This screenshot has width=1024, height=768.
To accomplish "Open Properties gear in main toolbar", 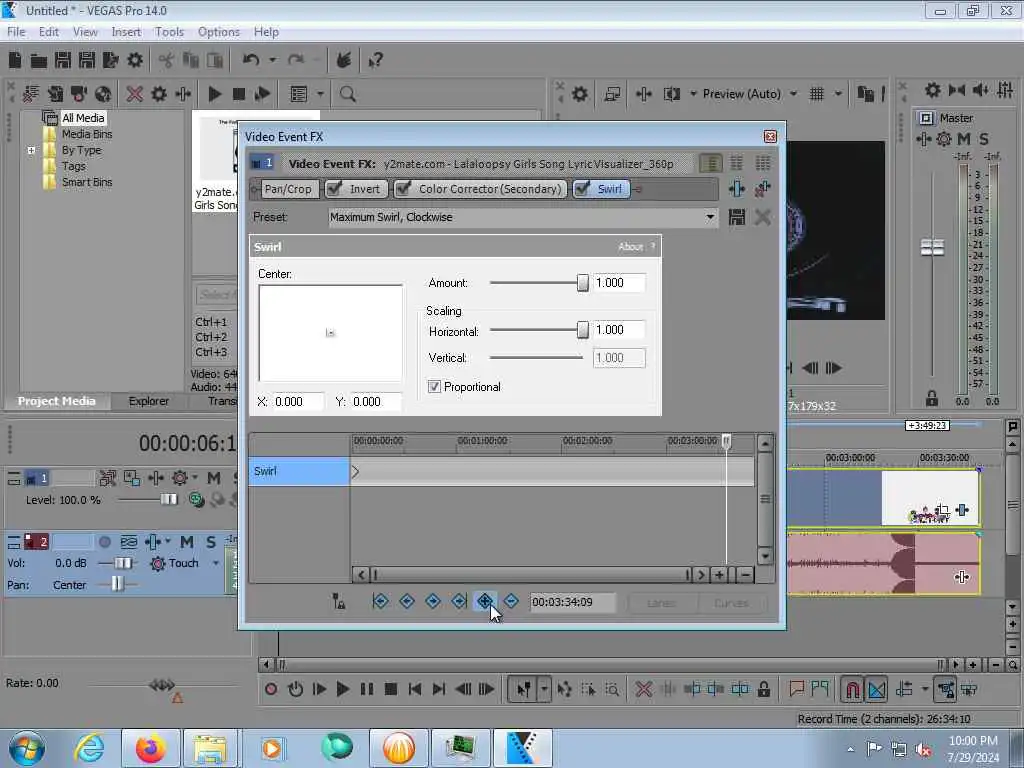I will click(x=135, y=60).
